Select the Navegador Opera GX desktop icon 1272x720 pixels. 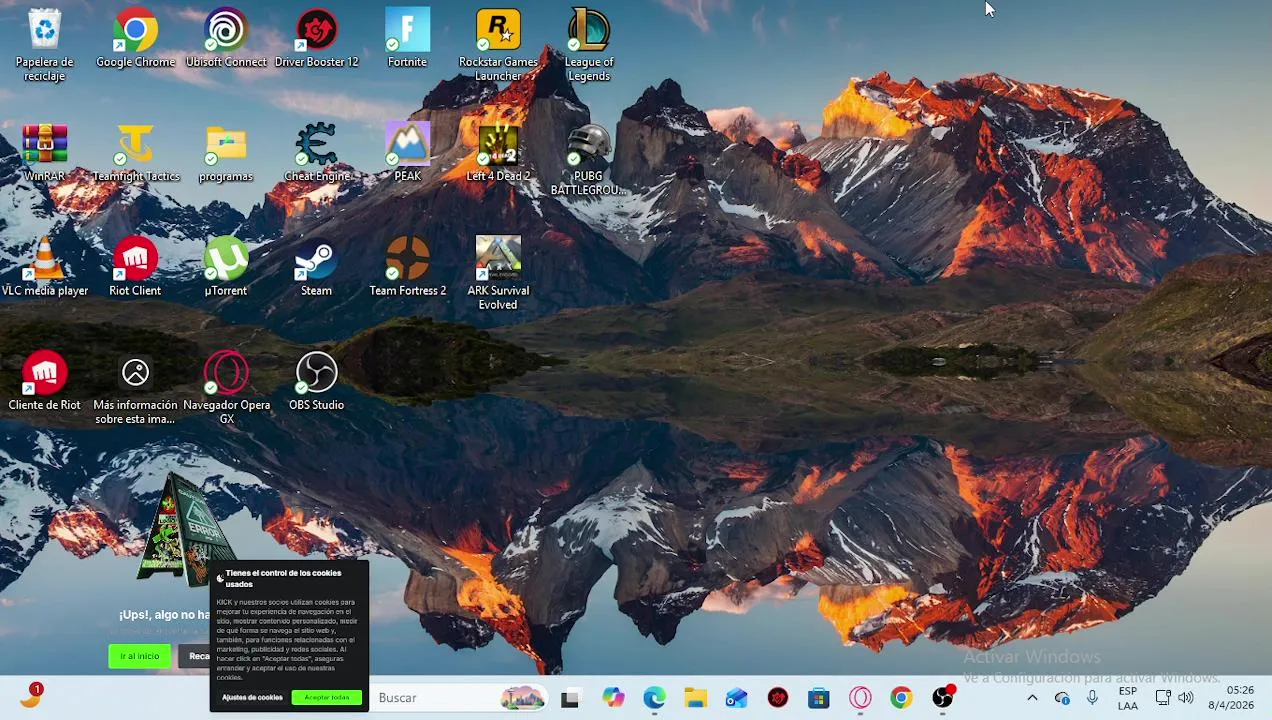click(226, 388)
